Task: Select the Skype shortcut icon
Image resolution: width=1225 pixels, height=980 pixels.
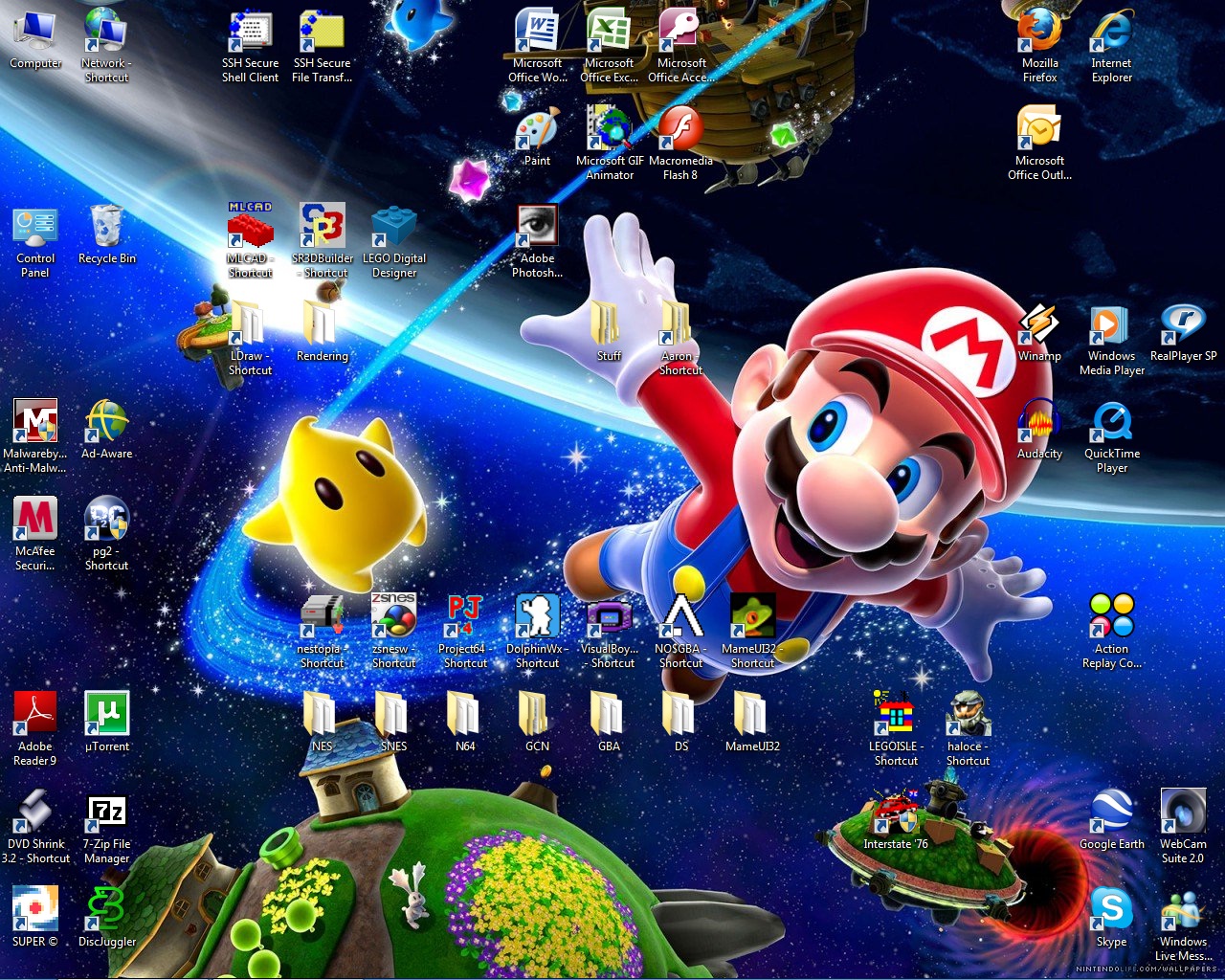Action: pos(1111,911)
